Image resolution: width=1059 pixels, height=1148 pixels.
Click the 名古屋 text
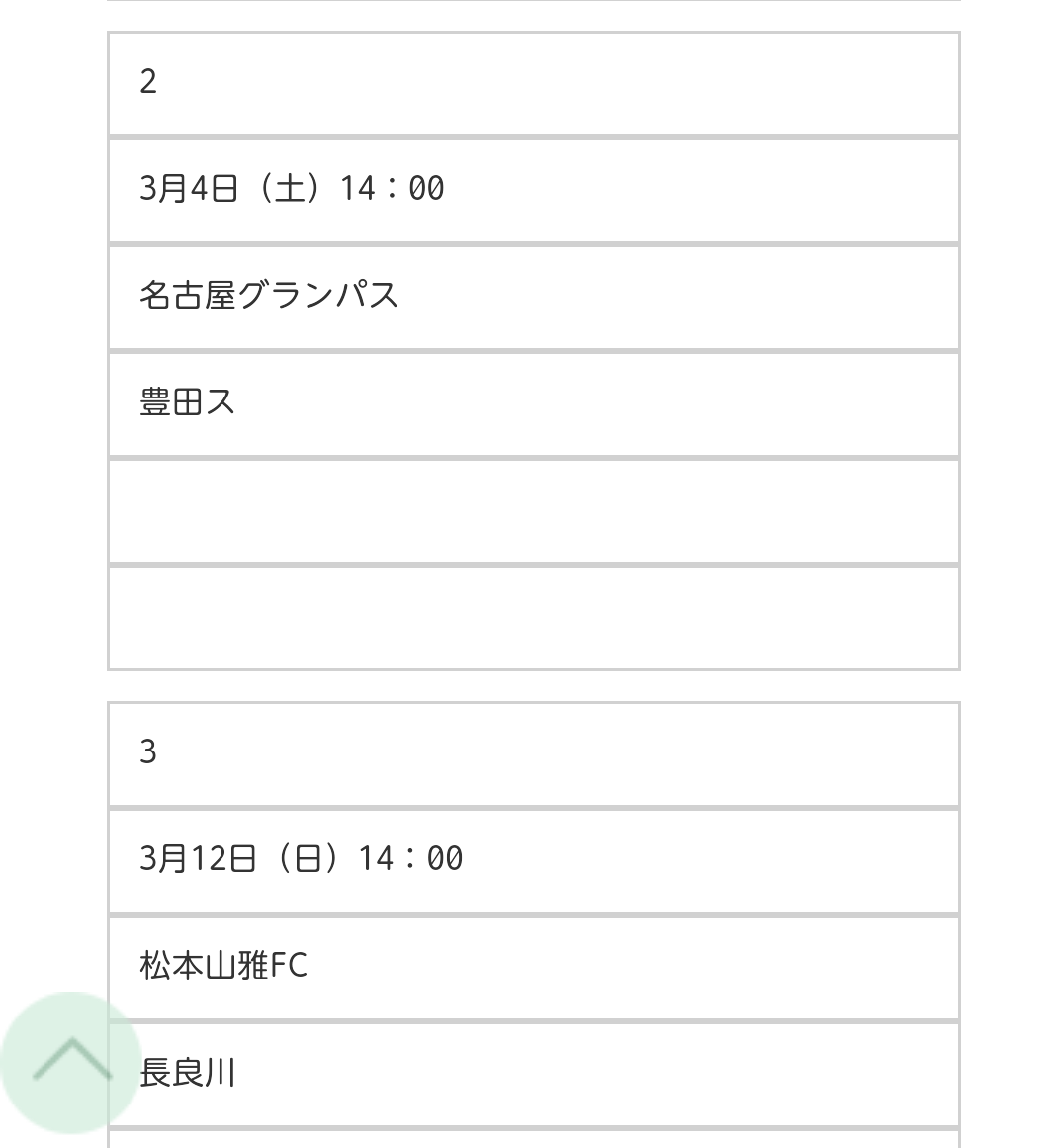[x=188, y=295]
